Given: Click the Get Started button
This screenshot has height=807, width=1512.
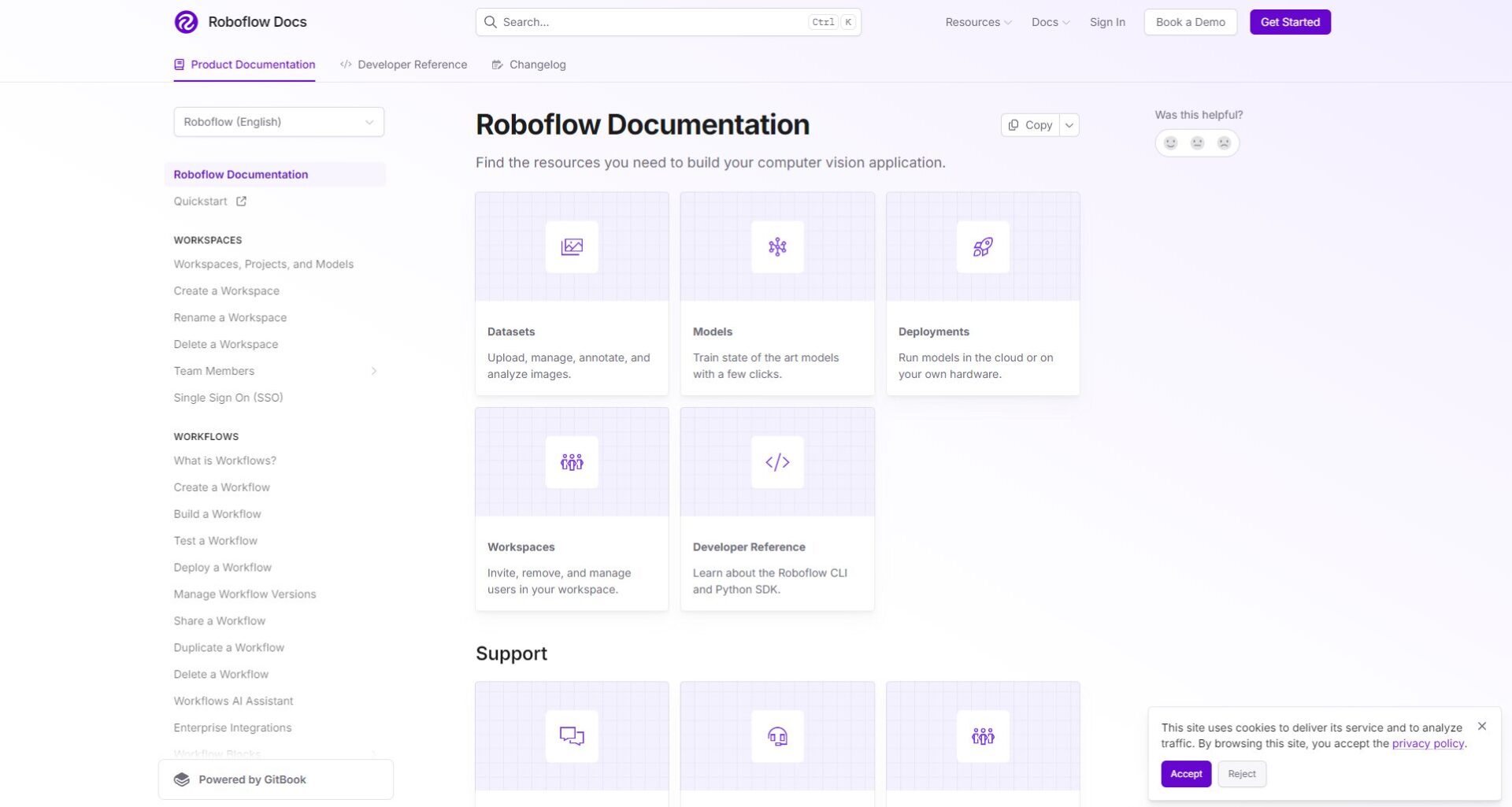Looking at the screenshot, I should [1290, 22].
